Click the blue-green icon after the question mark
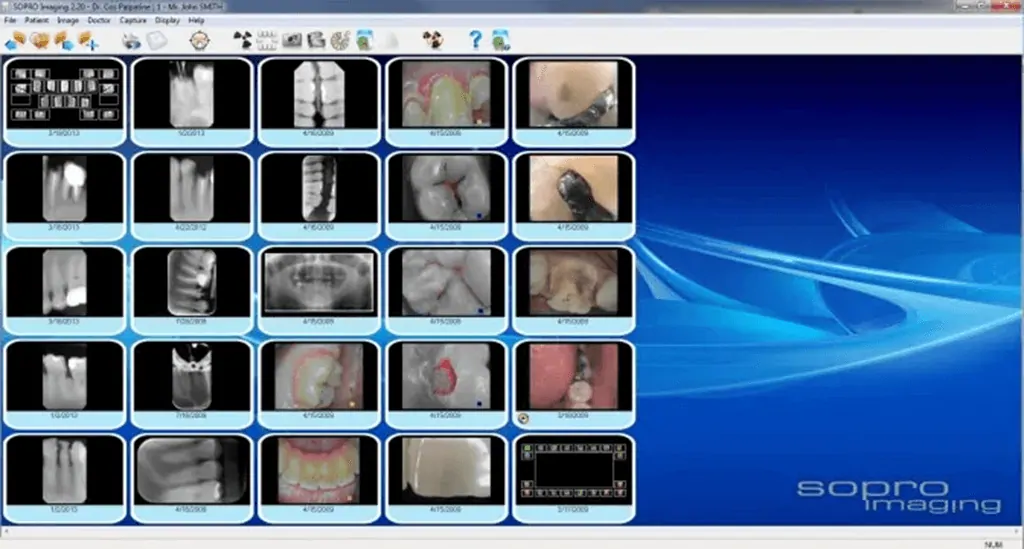 (501, 40)
